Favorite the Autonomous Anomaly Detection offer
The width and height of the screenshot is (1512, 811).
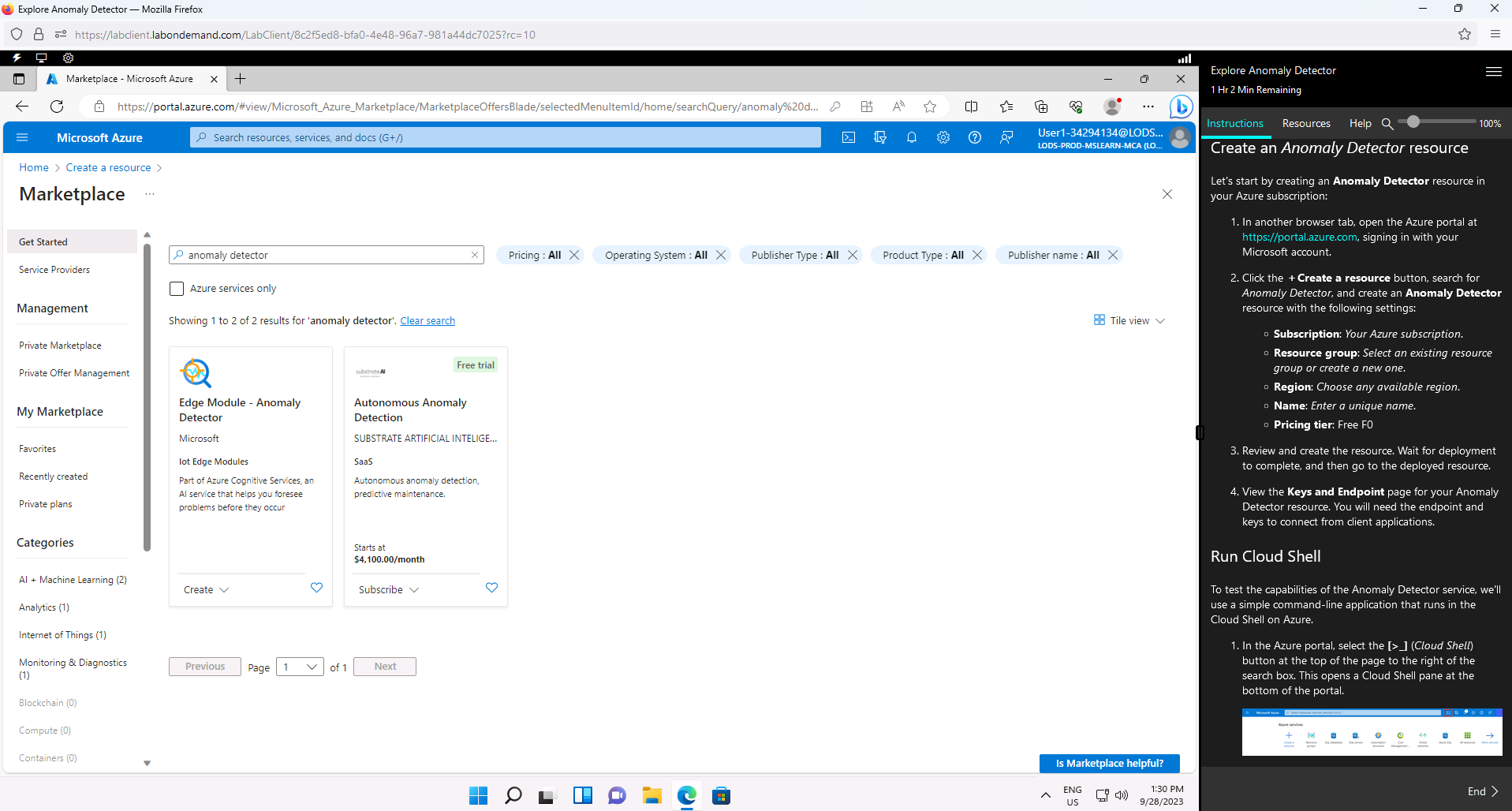click(491, 588)
